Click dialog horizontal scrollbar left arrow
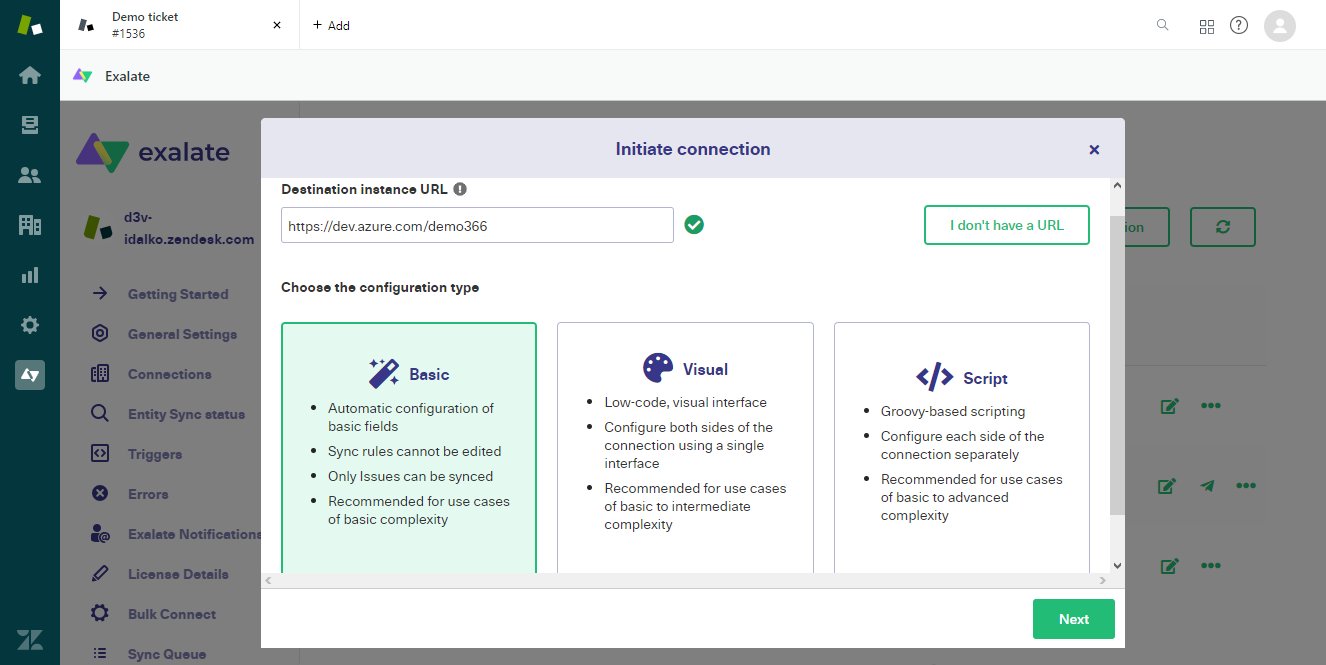Image resolution: width=1326 pixels, height=665 pixels. tap(268, 580)
